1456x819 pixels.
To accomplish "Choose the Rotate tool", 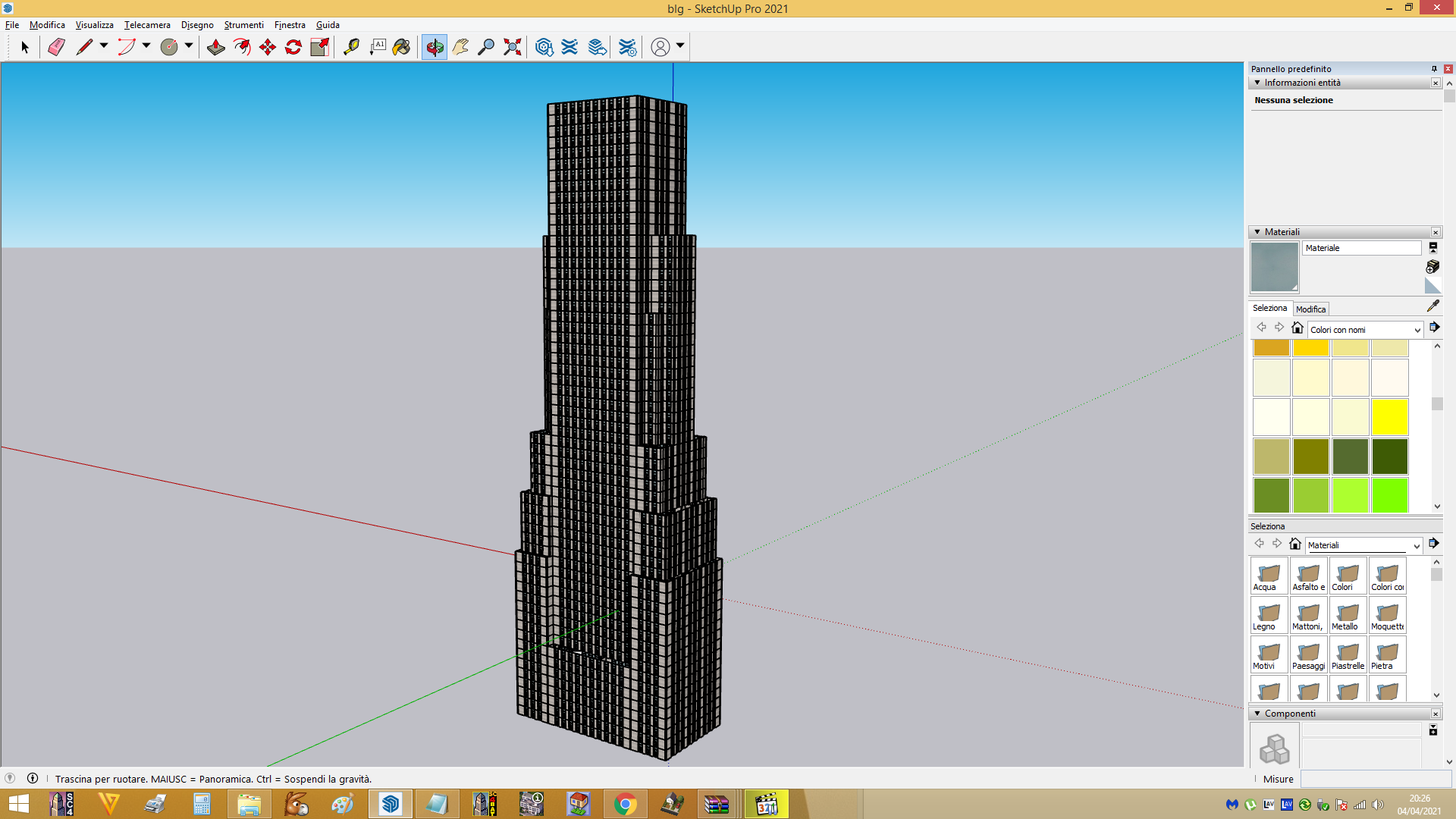I will [293, 47].
